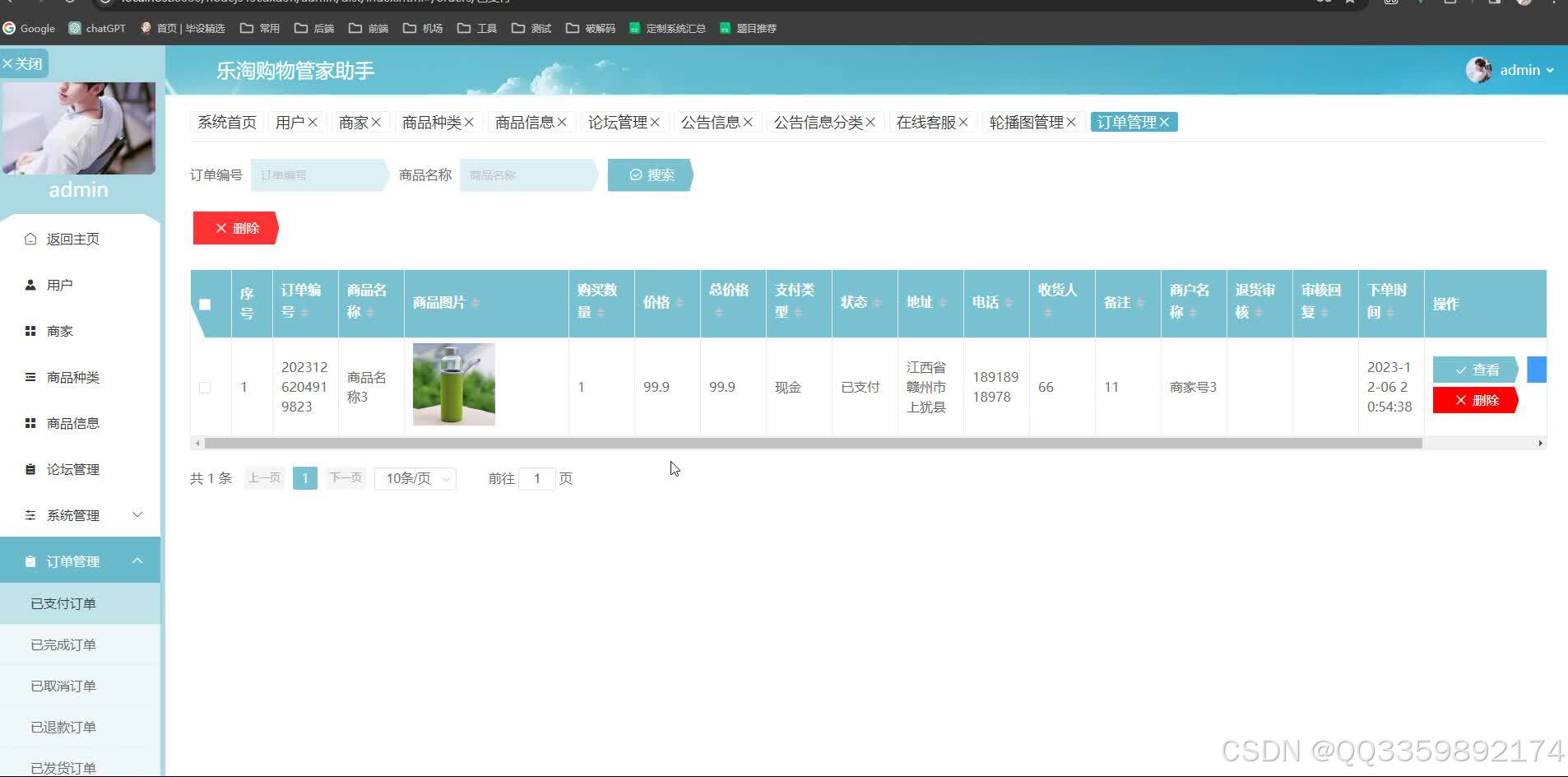Close the active 订单管理 tab via its X
This screenshot has height=777, width=1568.
click(1164, 123)
